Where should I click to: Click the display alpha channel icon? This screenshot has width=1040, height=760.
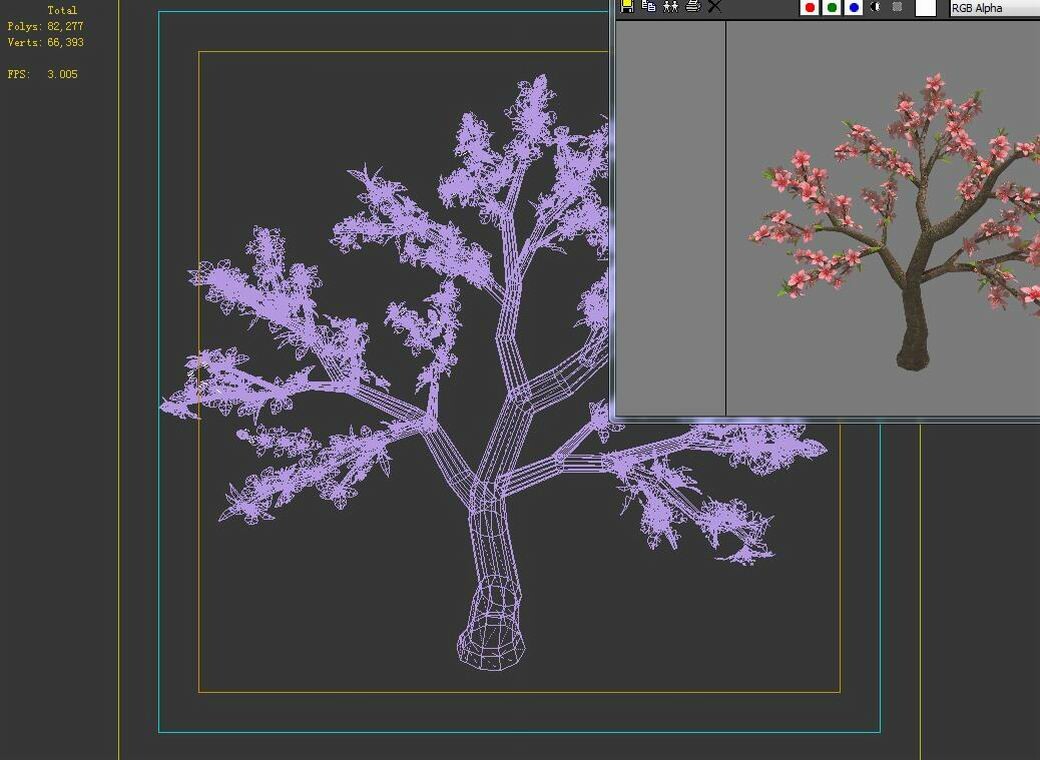pos(897,7)
